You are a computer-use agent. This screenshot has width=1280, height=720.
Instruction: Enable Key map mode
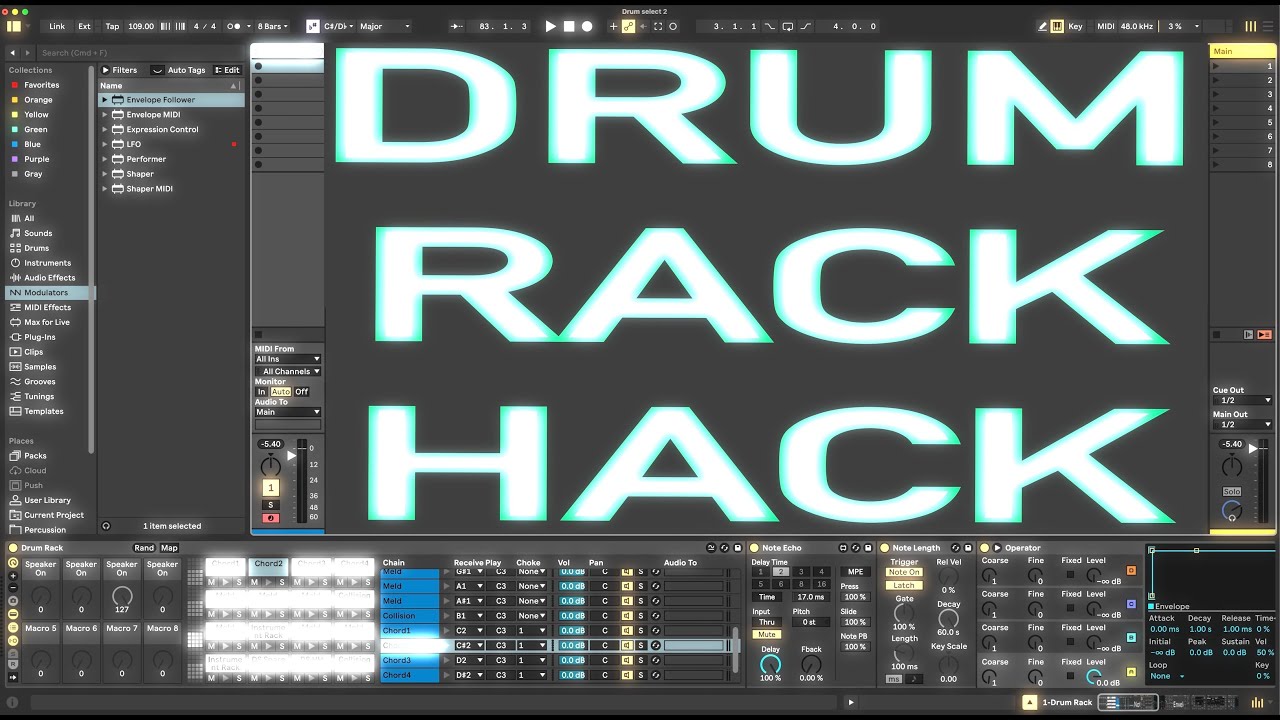[x=1075, y=27]
